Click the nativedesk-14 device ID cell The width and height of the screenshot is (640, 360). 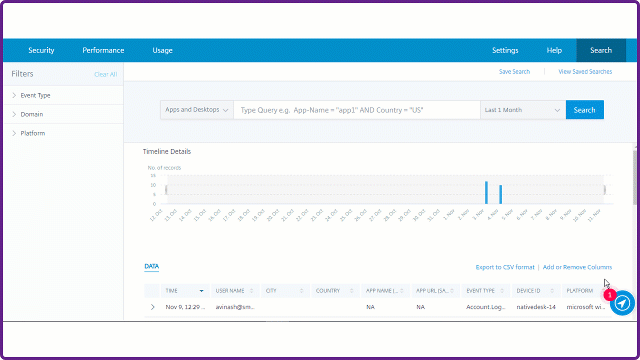tap(536, 307)
